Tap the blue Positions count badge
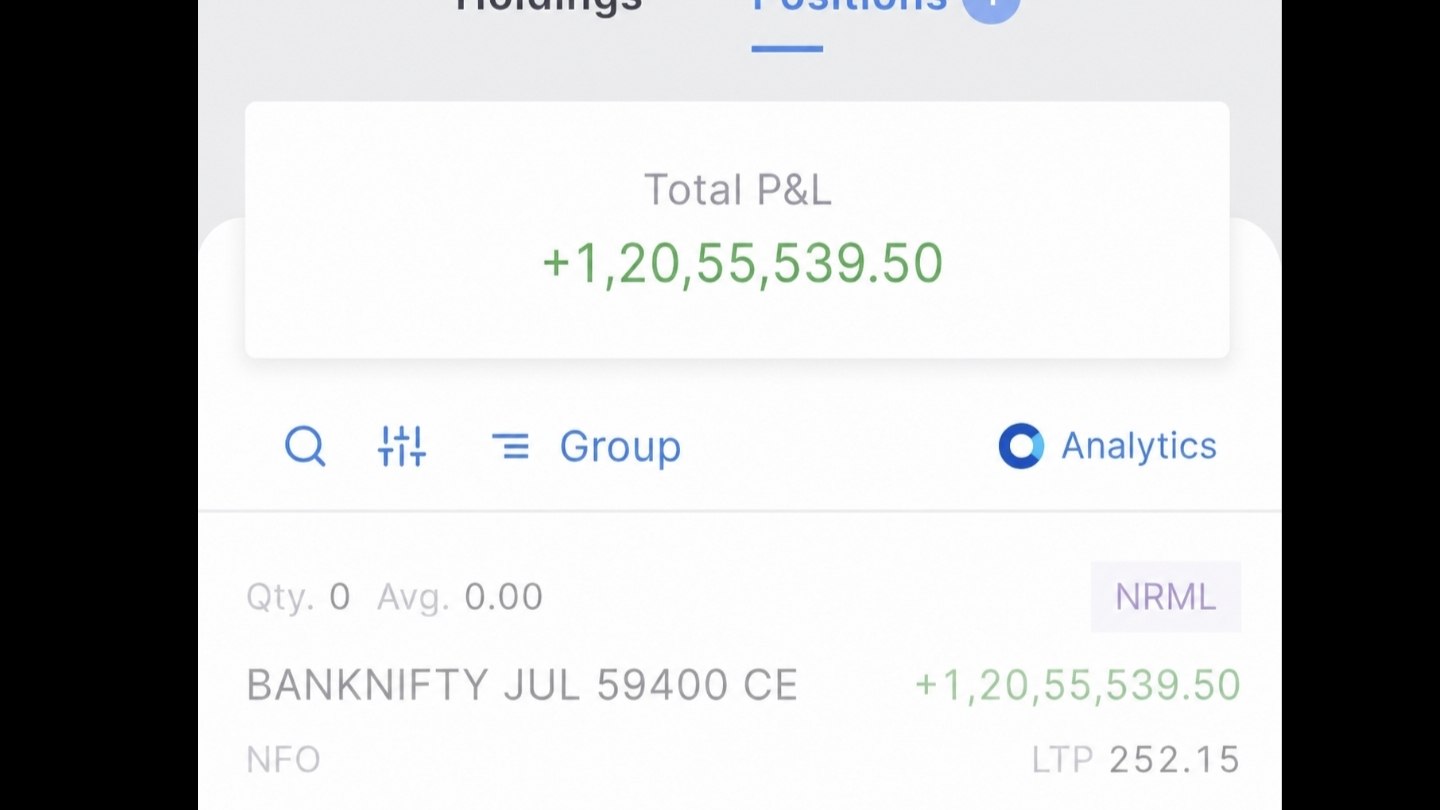Viewport: 1440px width, 810px height. (991, 6)
